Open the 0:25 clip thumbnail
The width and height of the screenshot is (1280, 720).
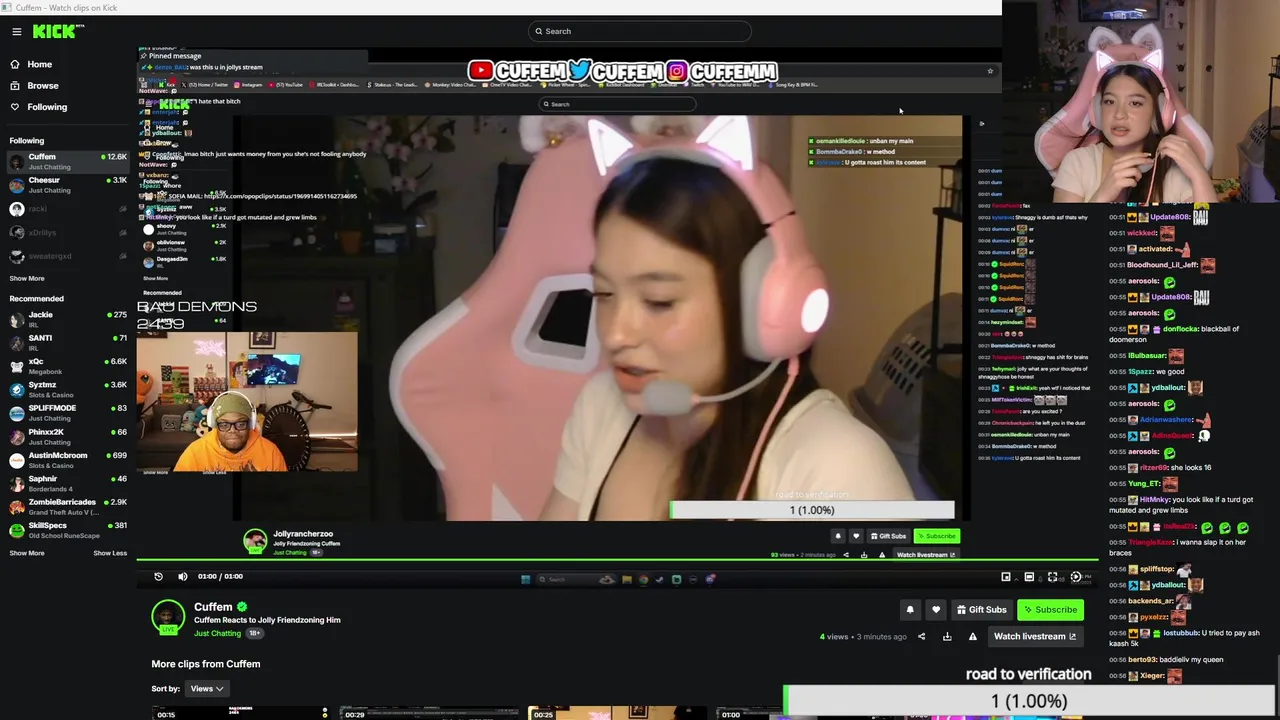click(x=617, y=713)
